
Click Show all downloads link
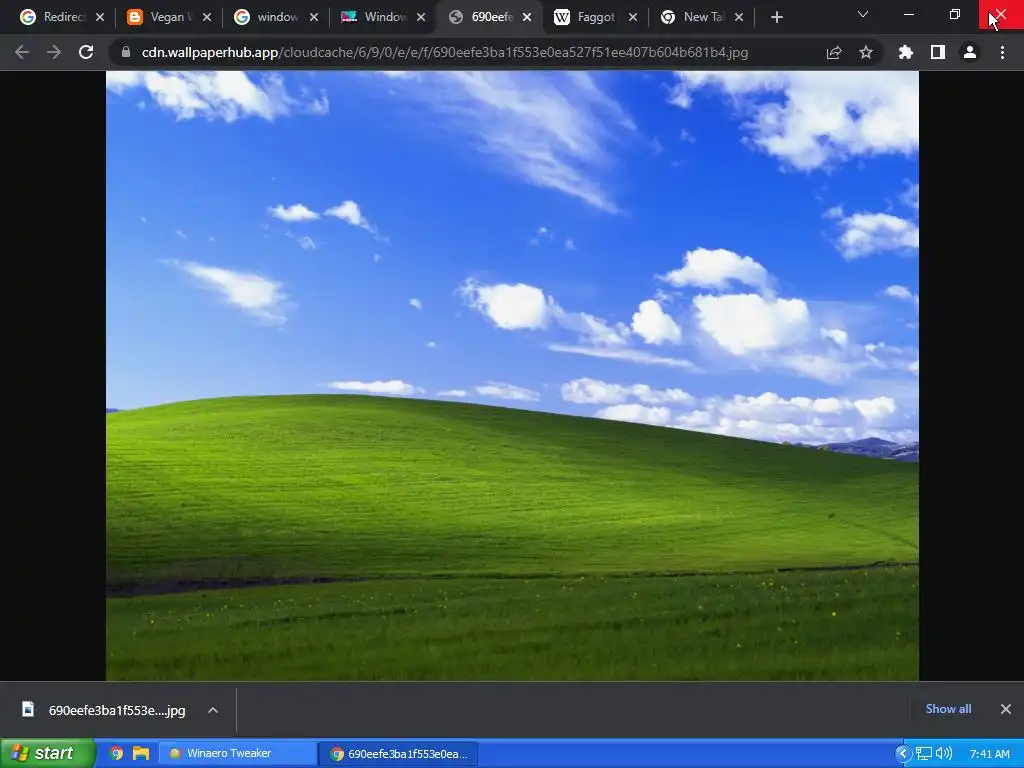click(948, 709)
